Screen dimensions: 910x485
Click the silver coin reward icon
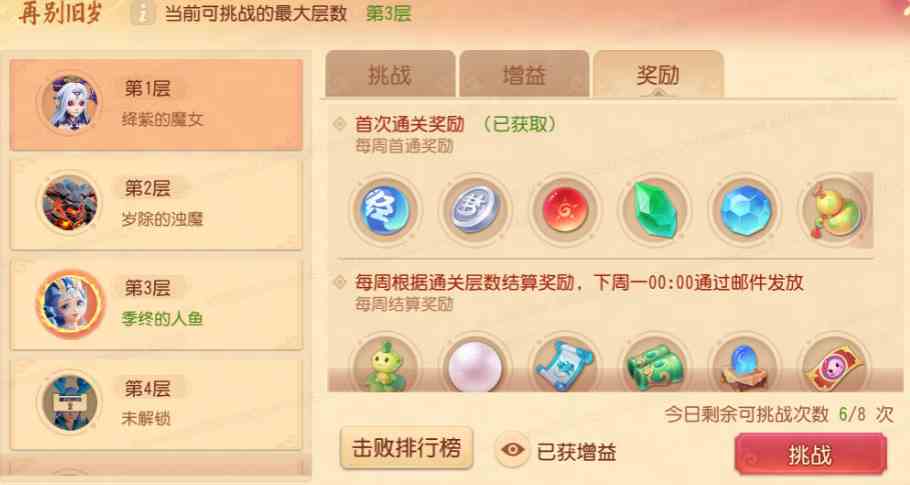point(475,209)
